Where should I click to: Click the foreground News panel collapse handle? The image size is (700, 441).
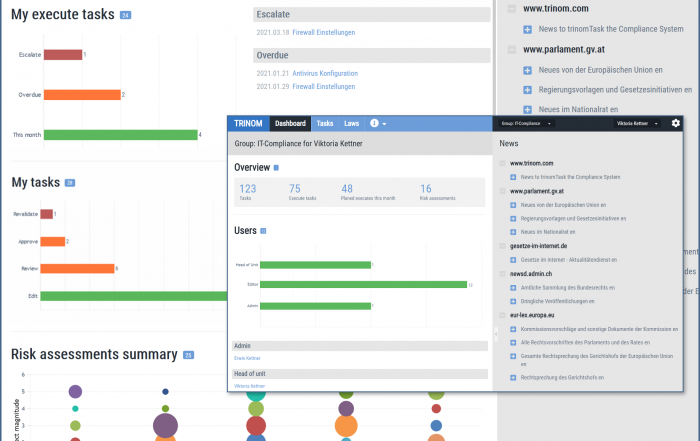496,333
